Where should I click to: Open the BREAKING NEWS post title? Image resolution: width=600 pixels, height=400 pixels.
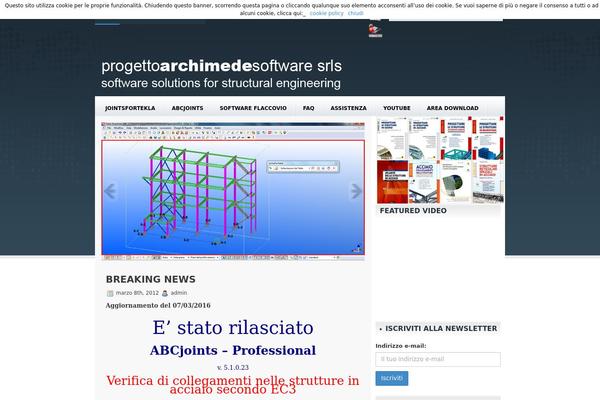pyautogui.click(x=151, y=279)
